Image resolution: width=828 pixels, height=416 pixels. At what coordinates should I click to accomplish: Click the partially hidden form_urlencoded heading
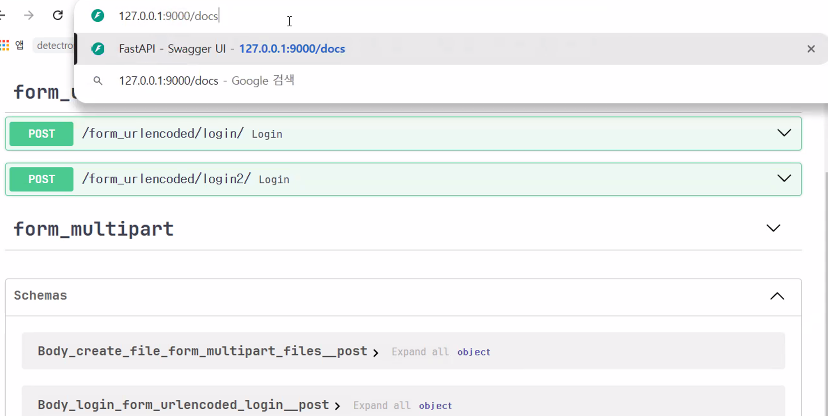pyautogui.click(x=45, y=92)
